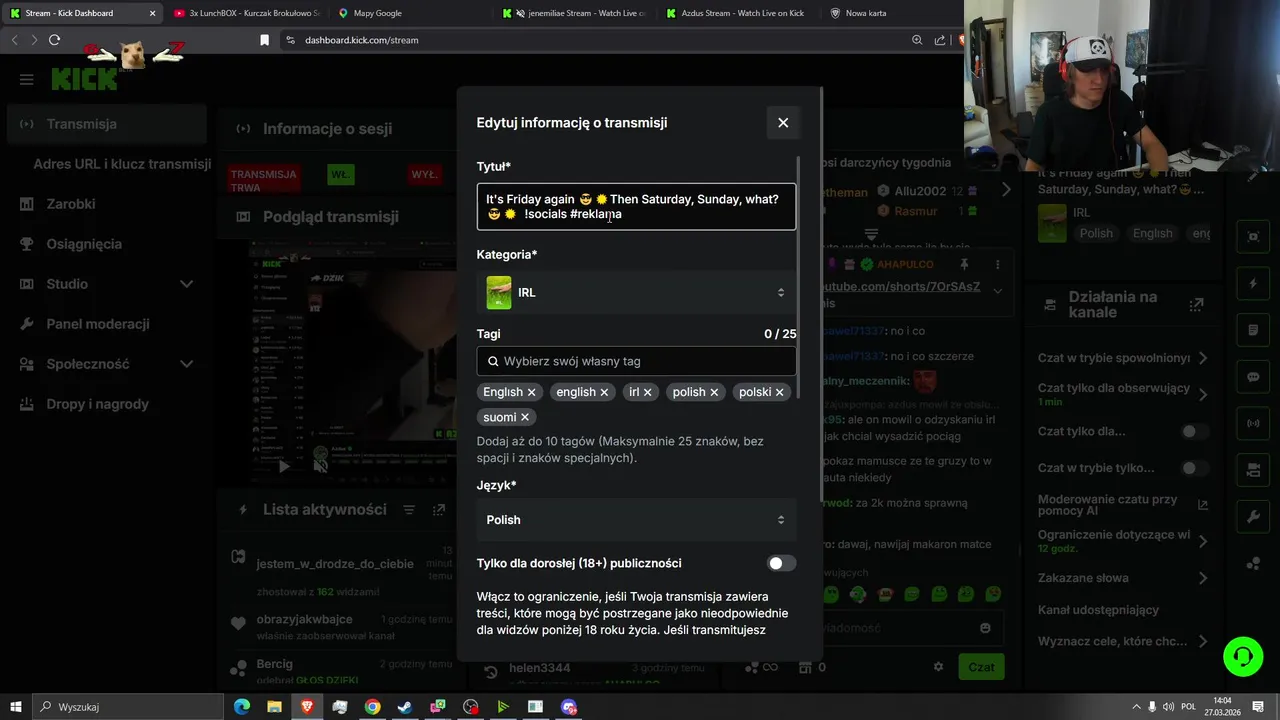Click the wrench side panel icon

click(1253, 517)
